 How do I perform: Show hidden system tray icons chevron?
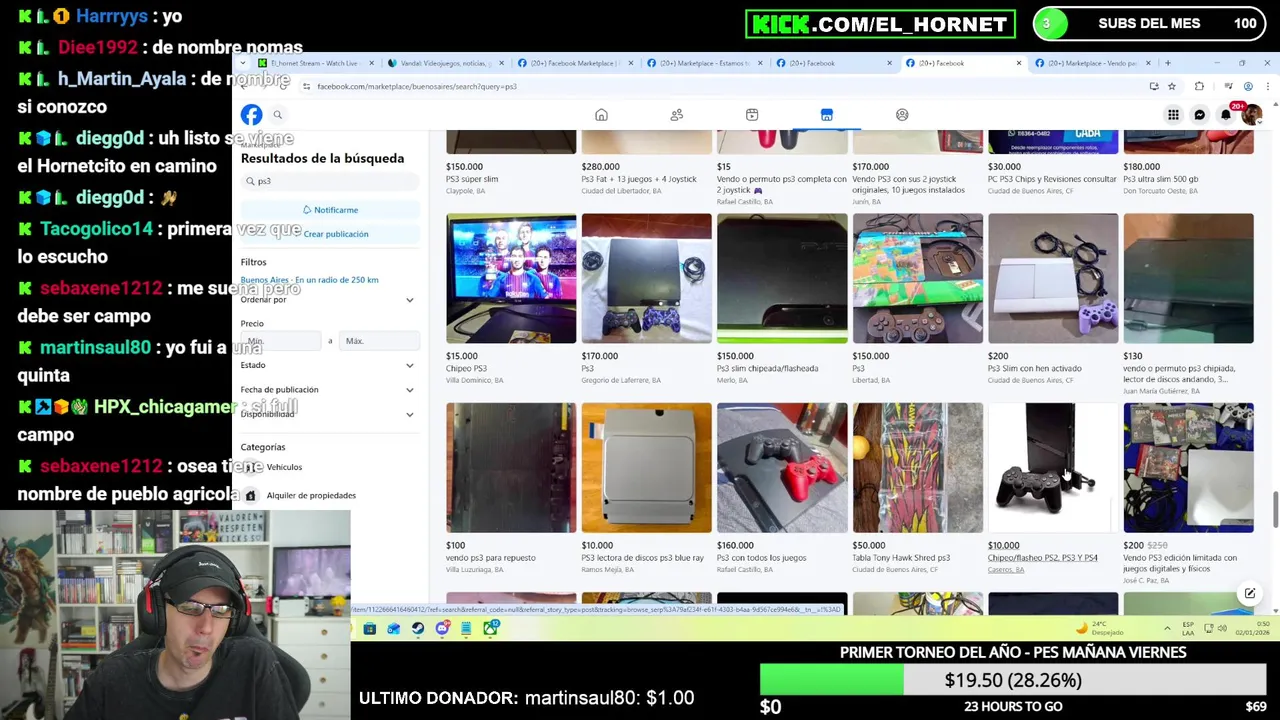[x=1167, y=629]
